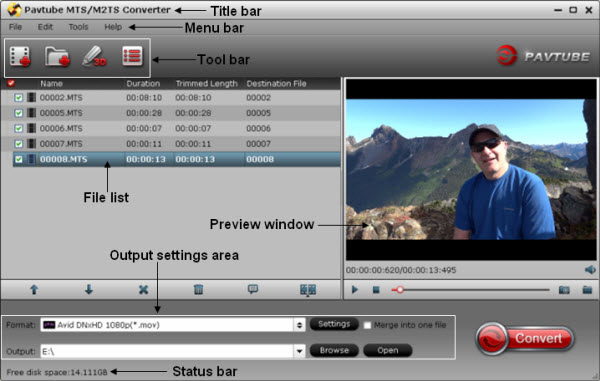This screenshot has height=381, width=600.
Task: Remove selected file with X icon
Action: 143,290
